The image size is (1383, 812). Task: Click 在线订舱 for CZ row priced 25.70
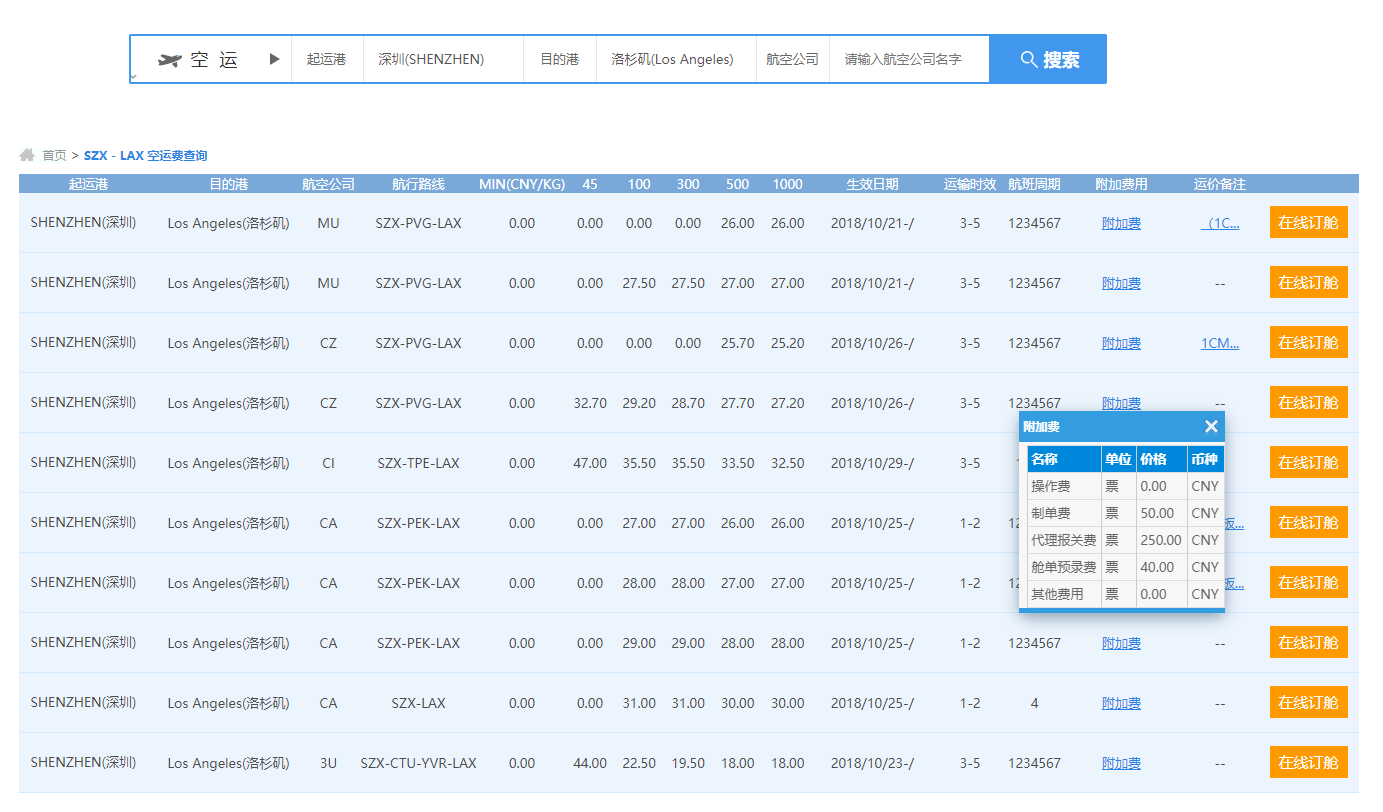pyautogui.click(x=1308, y=342)
